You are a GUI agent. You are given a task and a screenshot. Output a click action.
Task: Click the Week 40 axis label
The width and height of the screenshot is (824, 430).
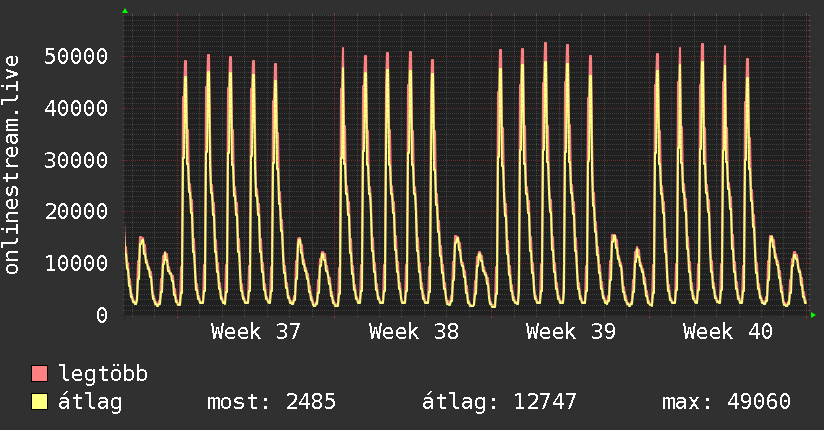(728, 332)
